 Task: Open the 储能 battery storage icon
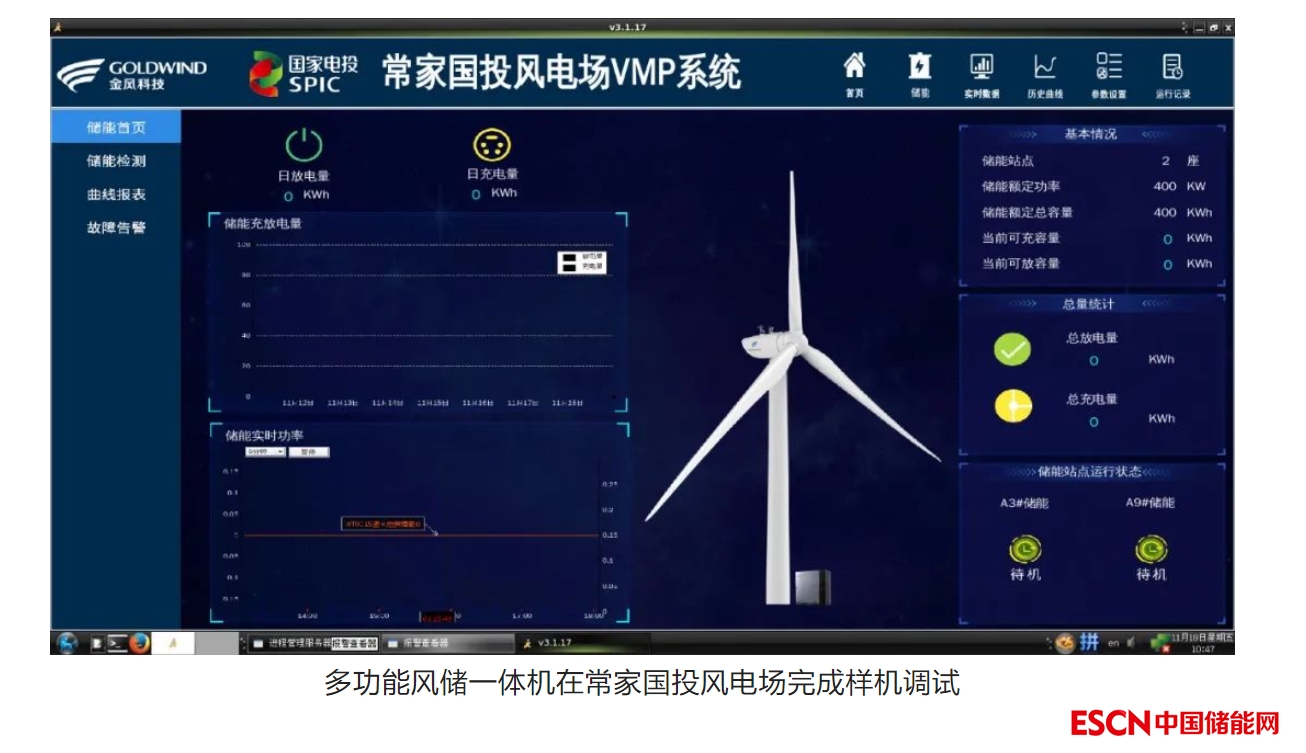tap(919, 71)
